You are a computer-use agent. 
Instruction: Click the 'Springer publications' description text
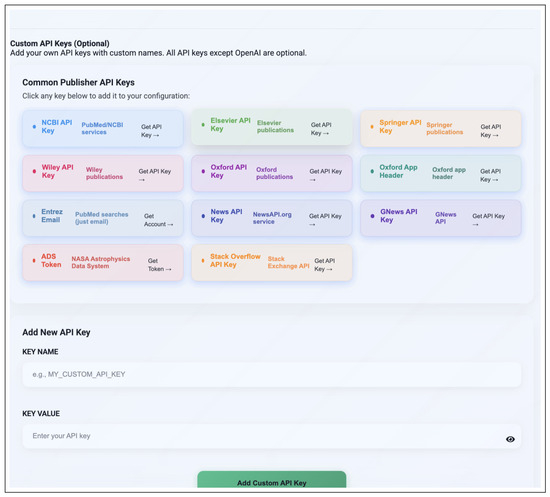pos(444,128)
